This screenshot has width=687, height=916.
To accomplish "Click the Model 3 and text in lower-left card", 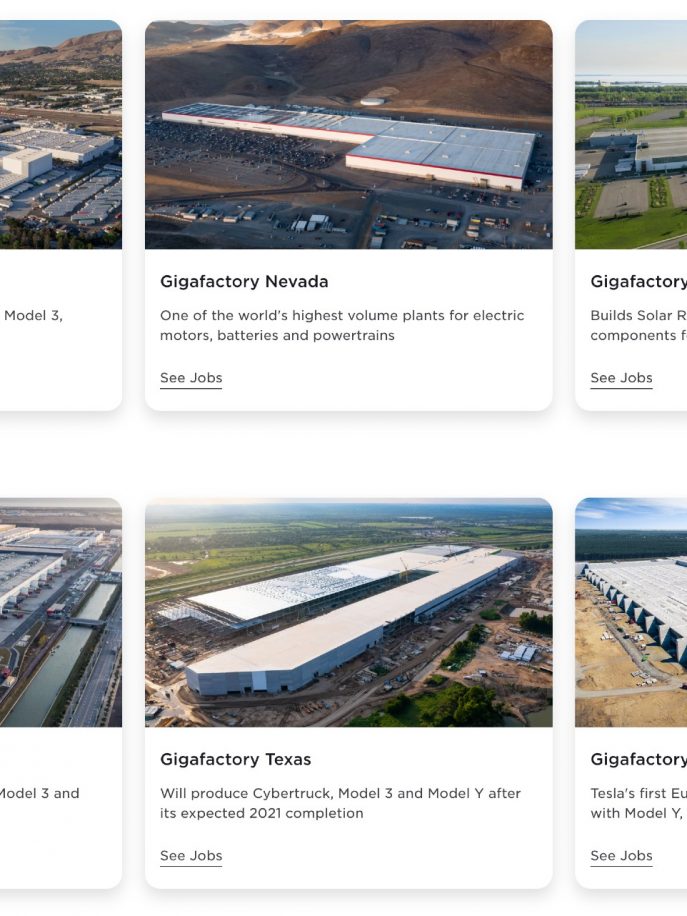I will coord(39,793).
